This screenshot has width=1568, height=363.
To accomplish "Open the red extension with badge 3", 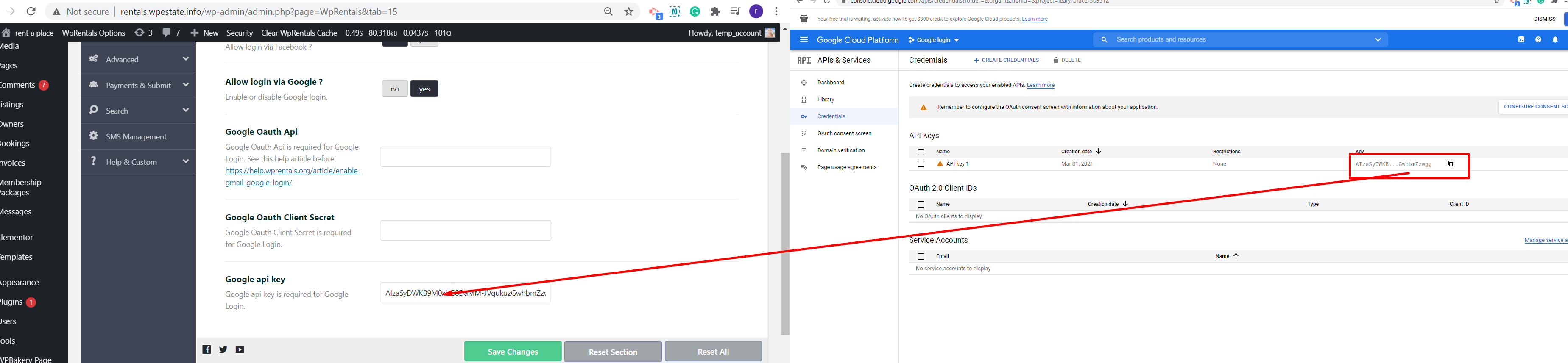I will click(655, 13).
